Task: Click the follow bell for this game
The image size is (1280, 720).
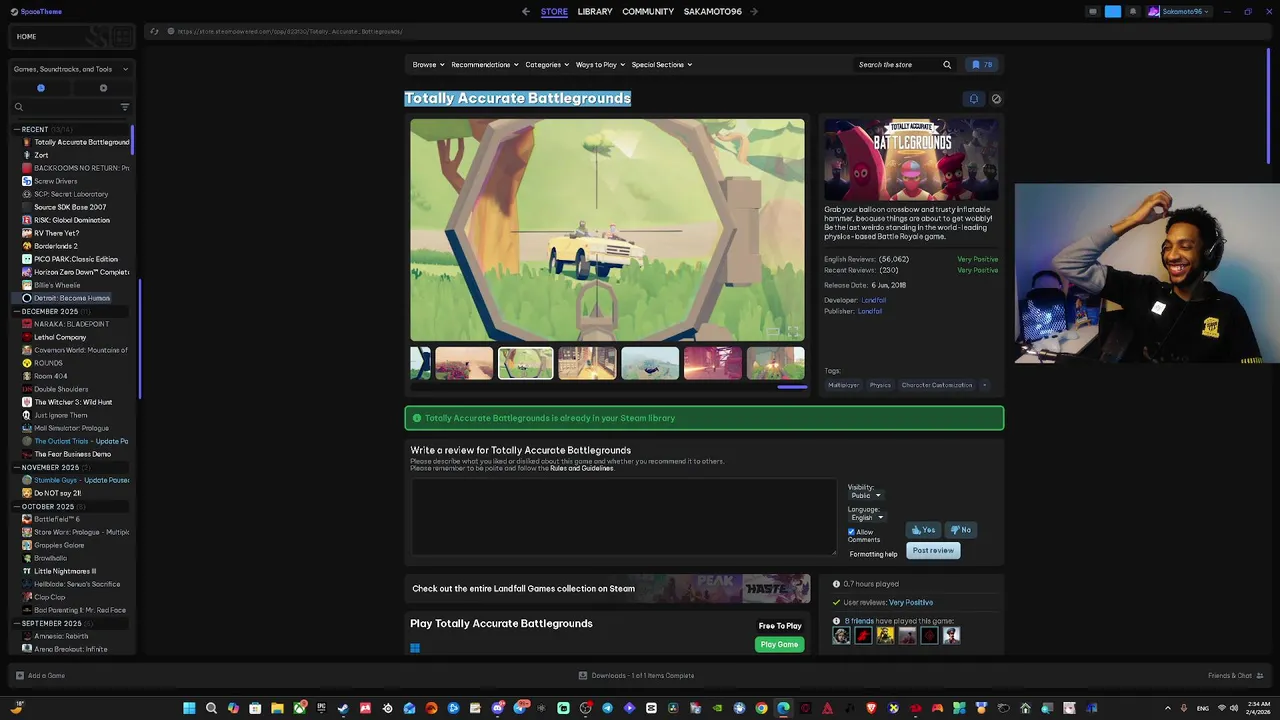Action: point(974,99)
